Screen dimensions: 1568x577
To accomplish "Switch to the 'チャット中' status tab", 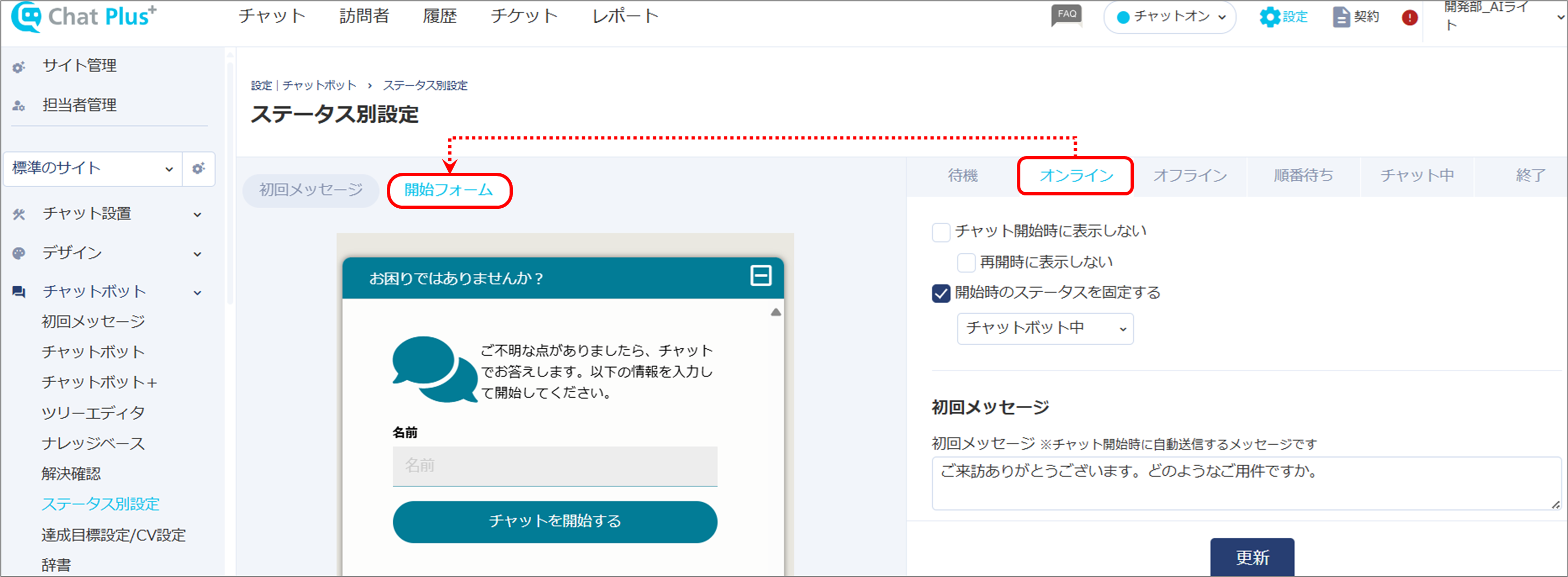I will tap(1417, 176).
